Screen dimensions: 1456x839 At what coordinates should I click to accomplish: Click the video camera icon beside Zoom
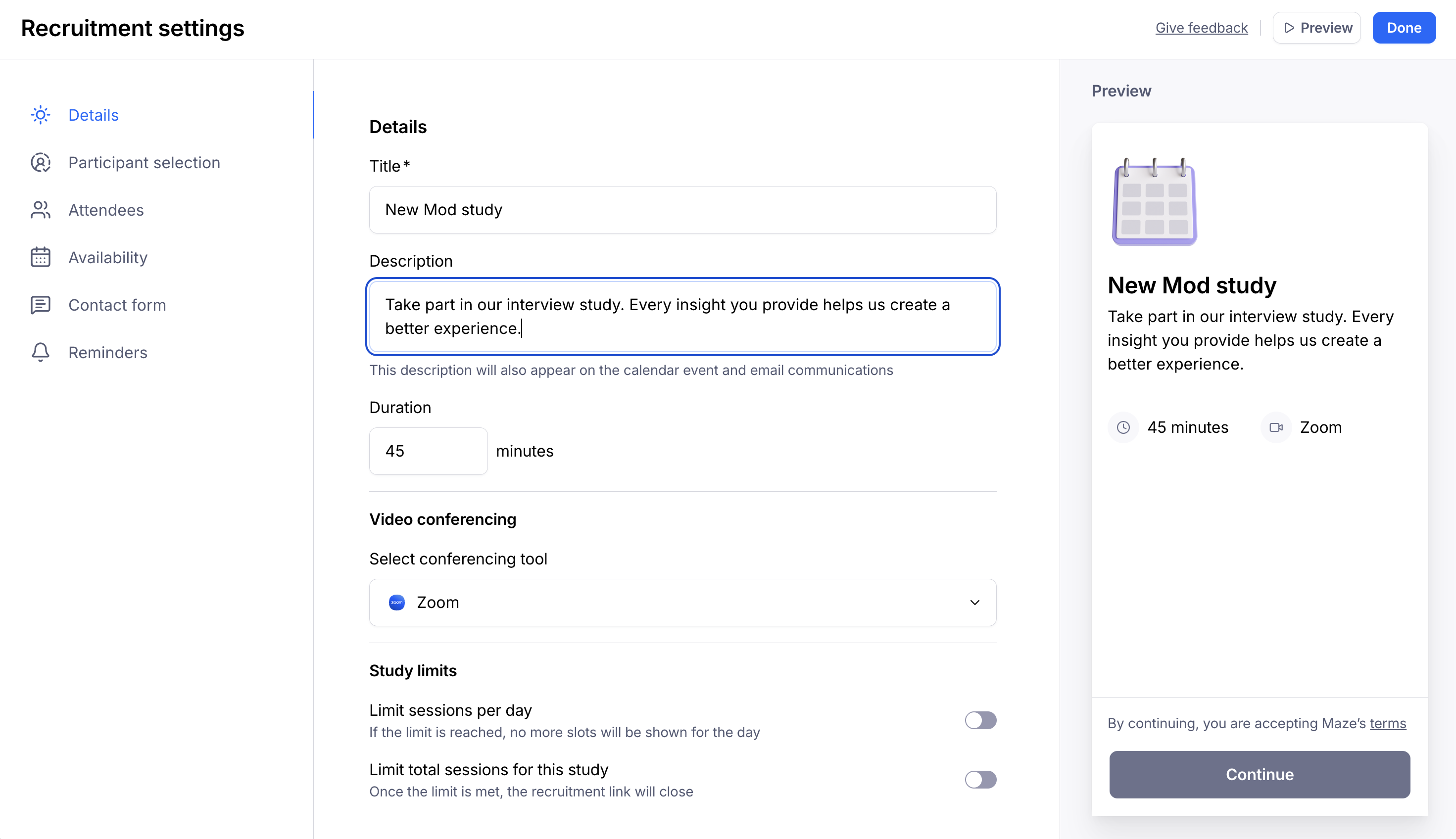pos(1275,427)
